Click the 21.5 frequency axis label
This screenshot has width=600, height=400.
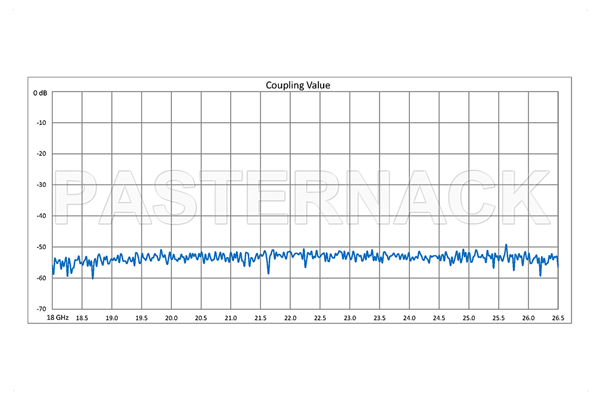260,317
